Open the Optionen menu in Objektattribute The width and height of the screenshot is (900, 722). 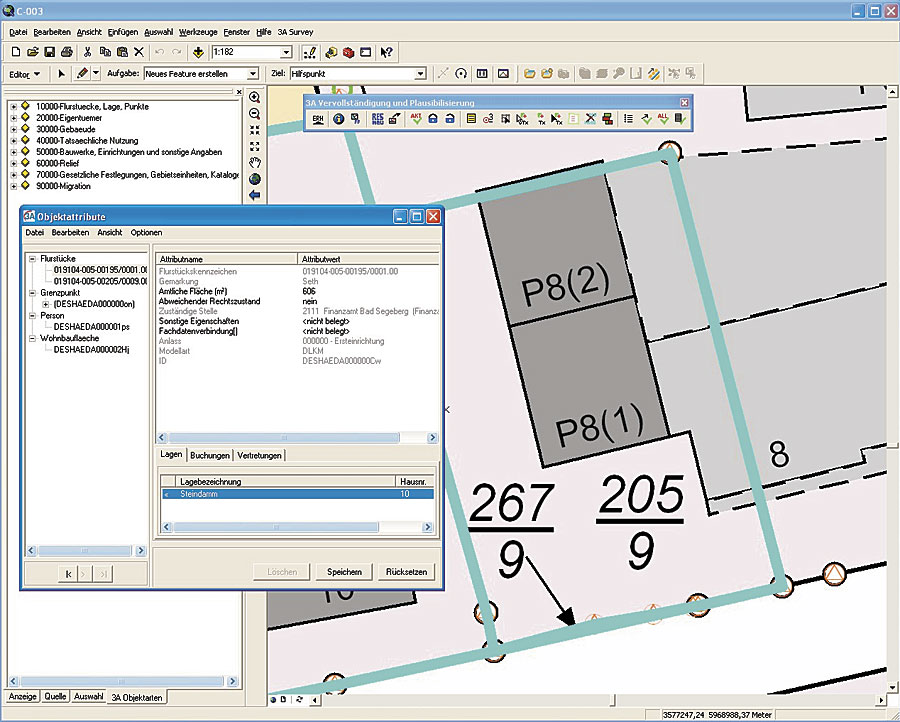[146, 232]
